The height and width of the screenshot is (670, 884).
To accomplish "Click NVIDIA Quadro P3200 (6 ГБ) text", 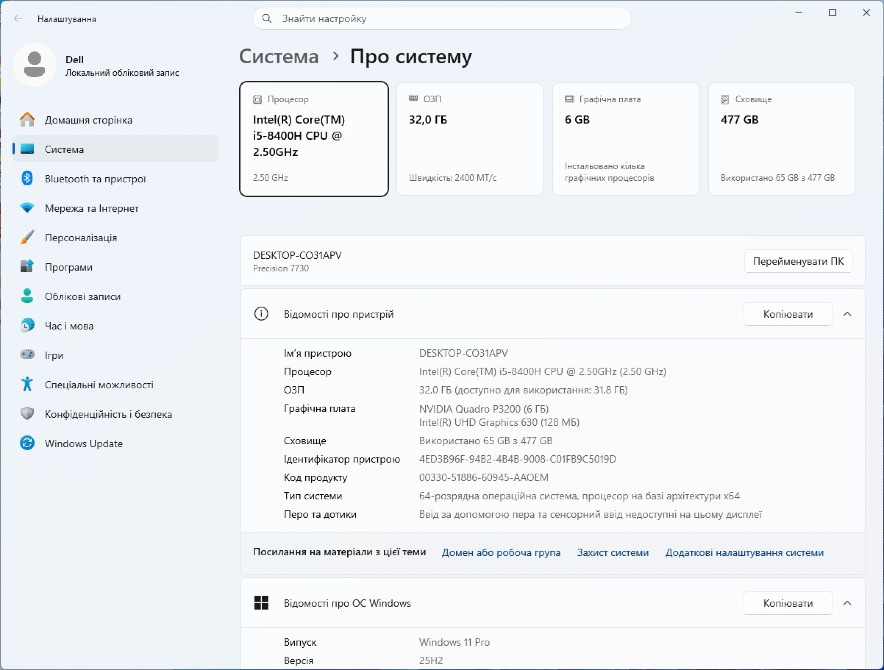I will (484, 408).
